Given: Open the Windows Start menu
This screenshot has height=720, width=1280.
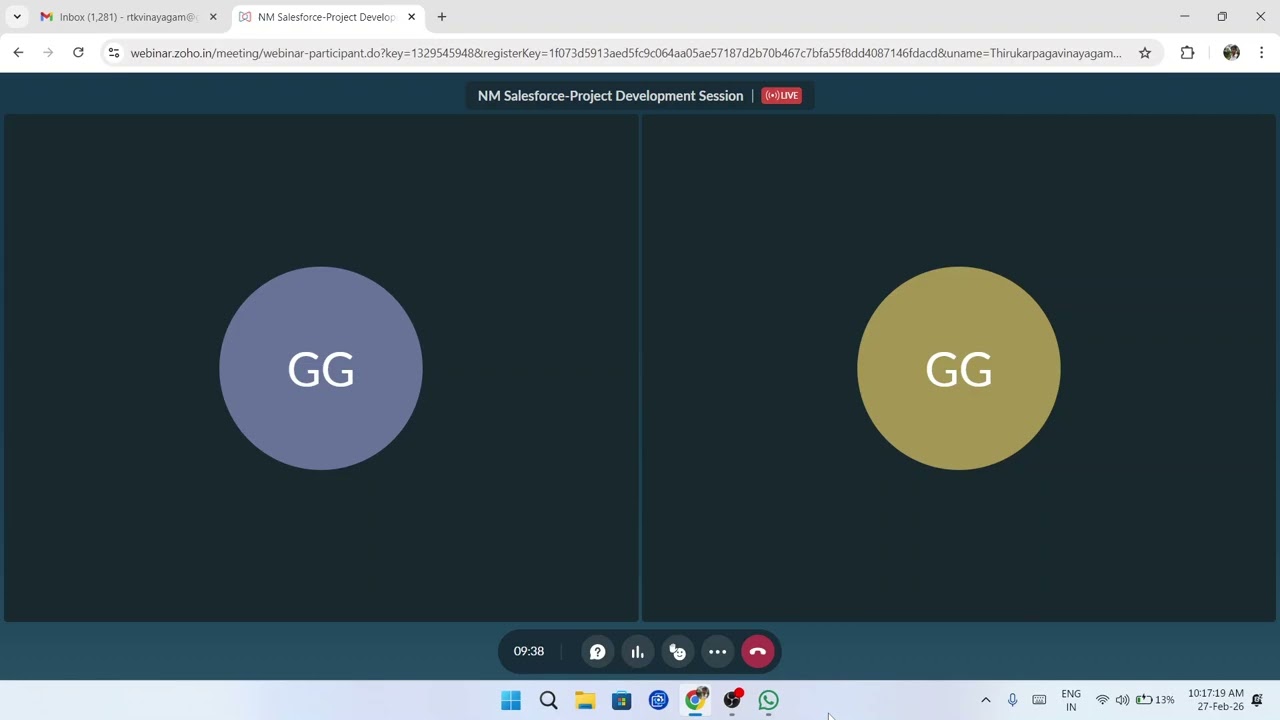Looking at the screenshot, I should [x=511, y=700].
